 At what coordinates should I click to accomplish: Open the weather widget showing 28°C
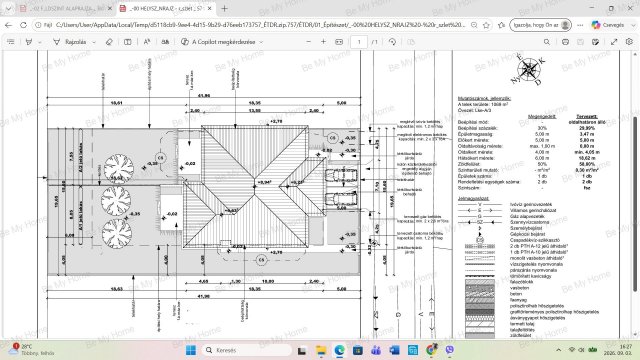[x=32, y=350]
